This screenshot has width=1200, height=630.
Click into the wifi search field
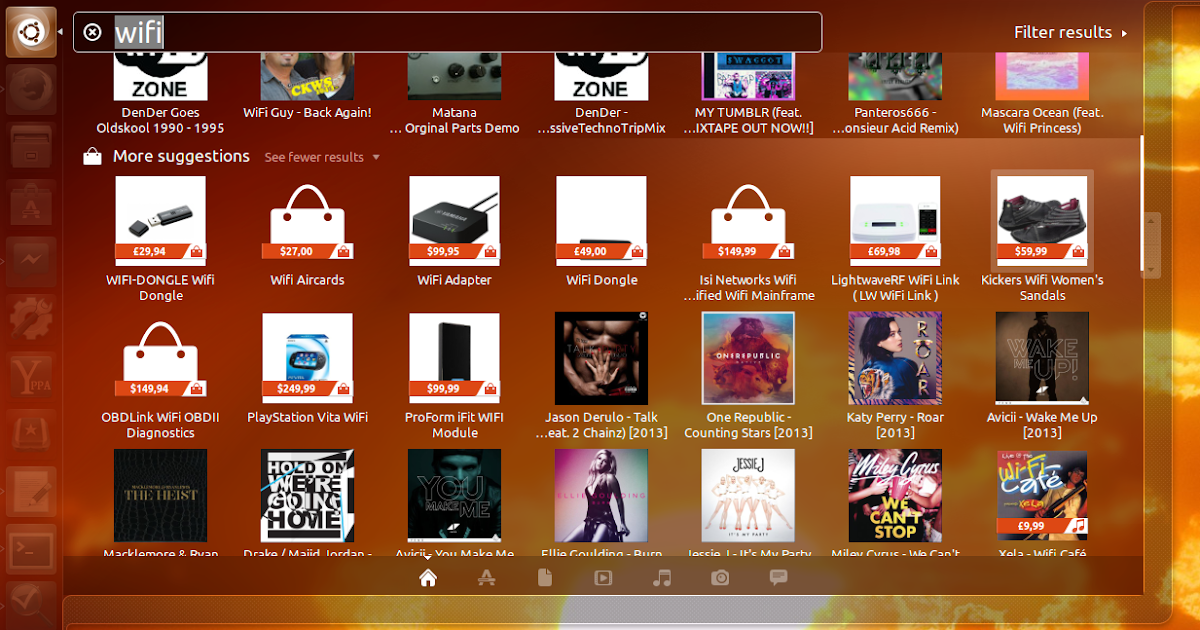pyautogui.click(x=447, y=32)
